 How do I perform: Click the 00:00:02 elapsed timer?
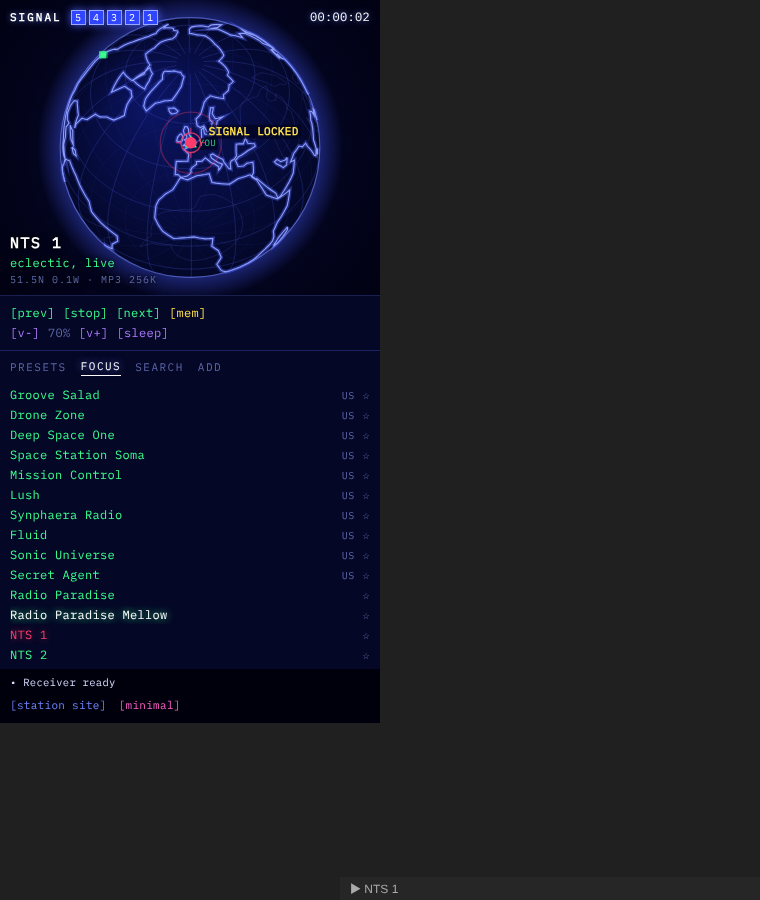(x=340, y=17)
